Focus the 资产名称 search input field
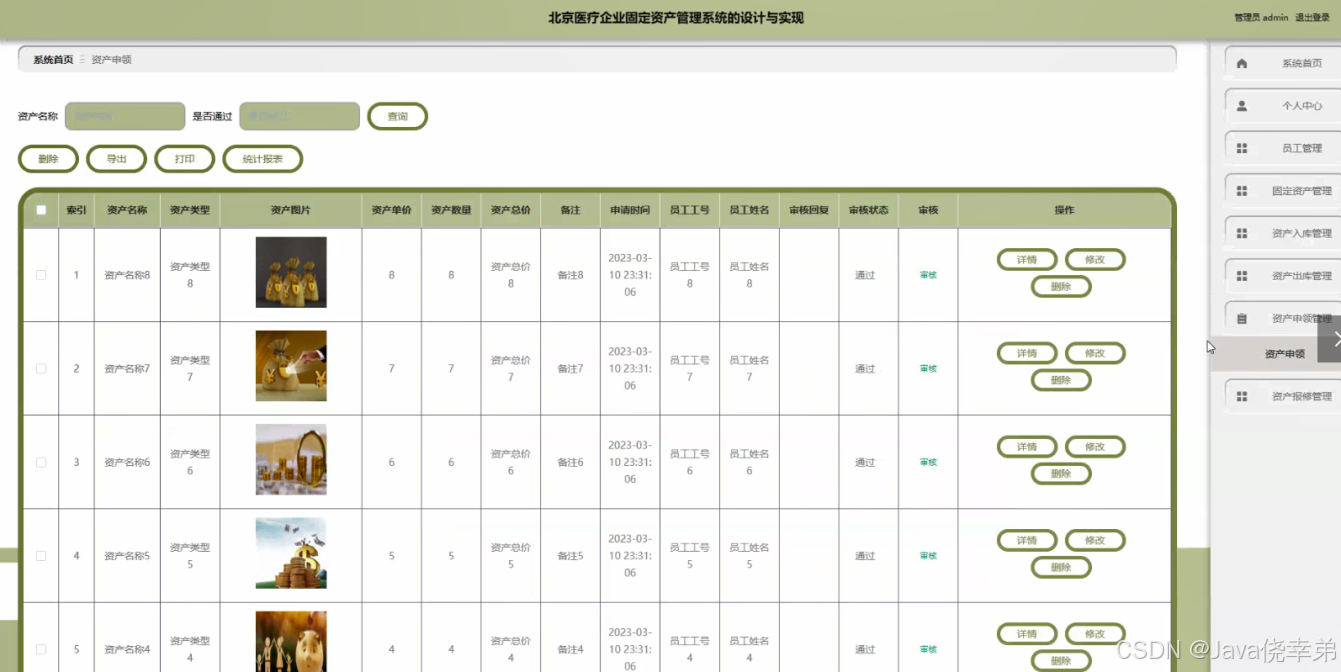Screen dimensions: 1341x672 pyautogui.click(x=125, y=116)
